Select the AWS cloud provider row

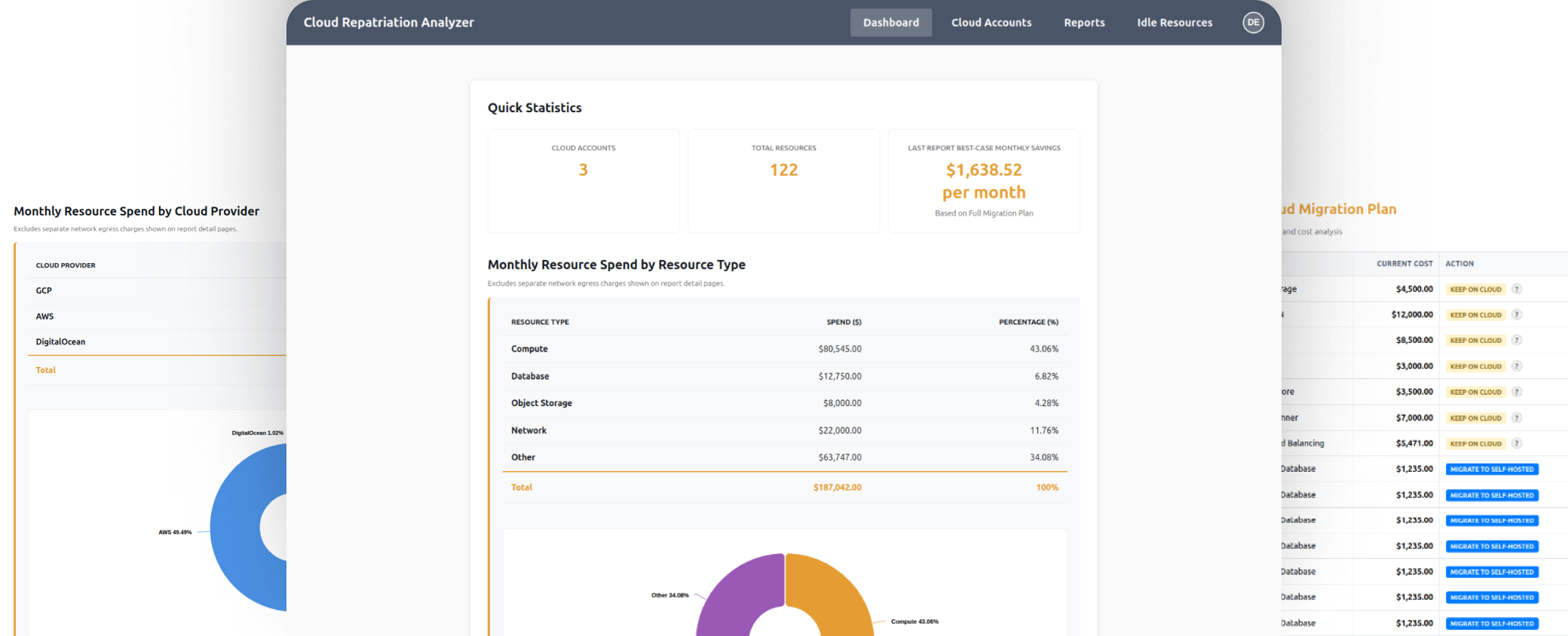[x=158, y=316]
